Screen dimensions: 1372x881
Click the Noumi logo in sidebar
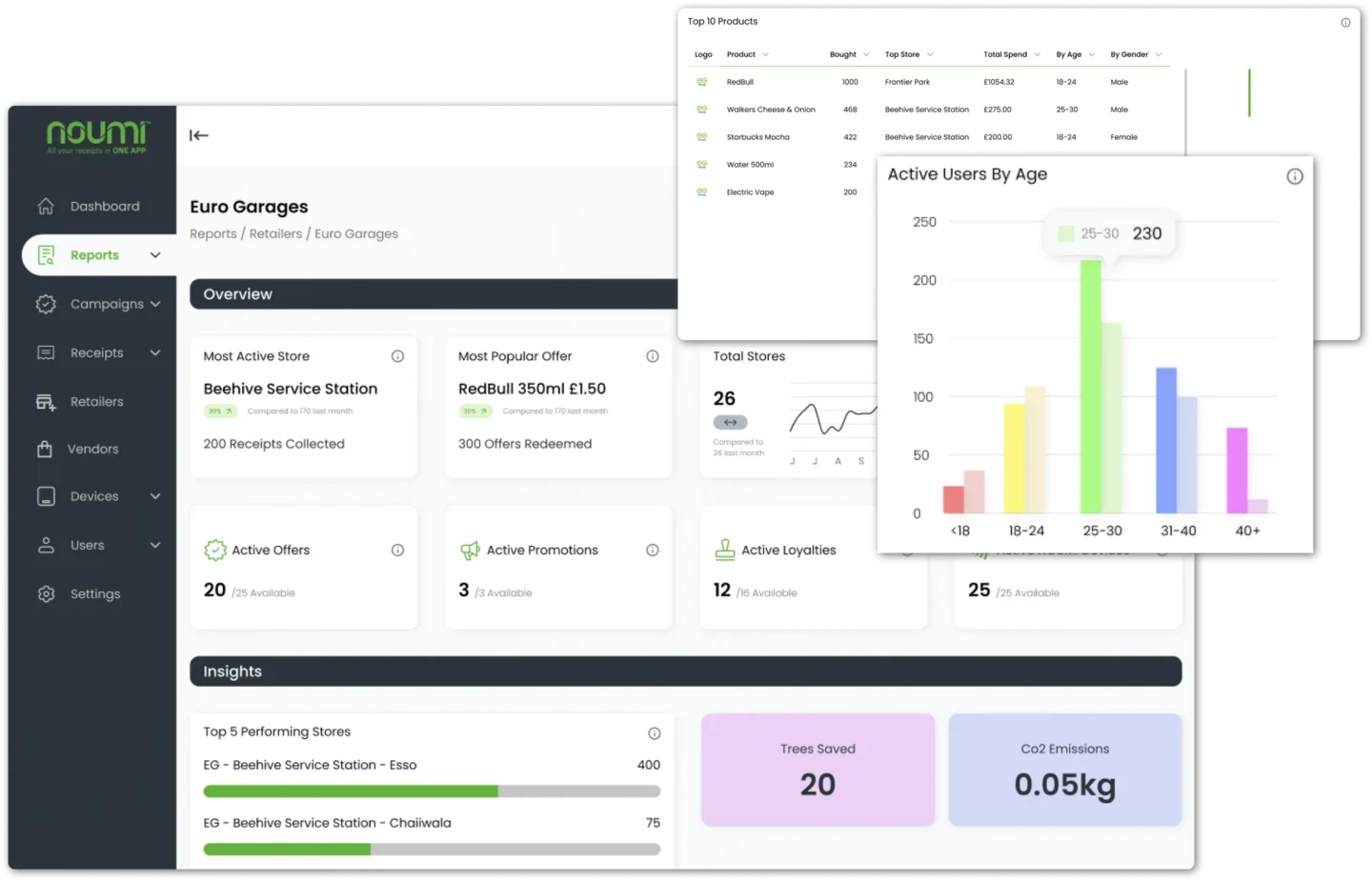(97, 136)
